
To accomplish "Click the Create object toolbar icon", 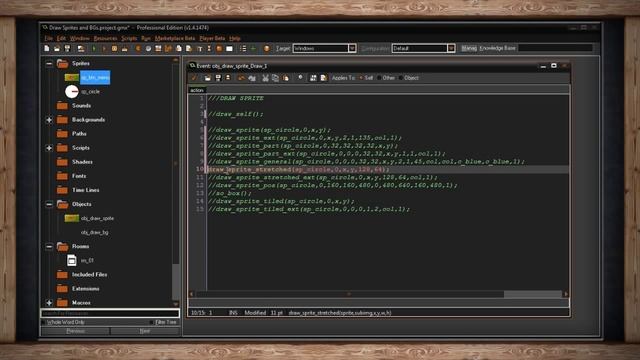I will click(219, 49).
